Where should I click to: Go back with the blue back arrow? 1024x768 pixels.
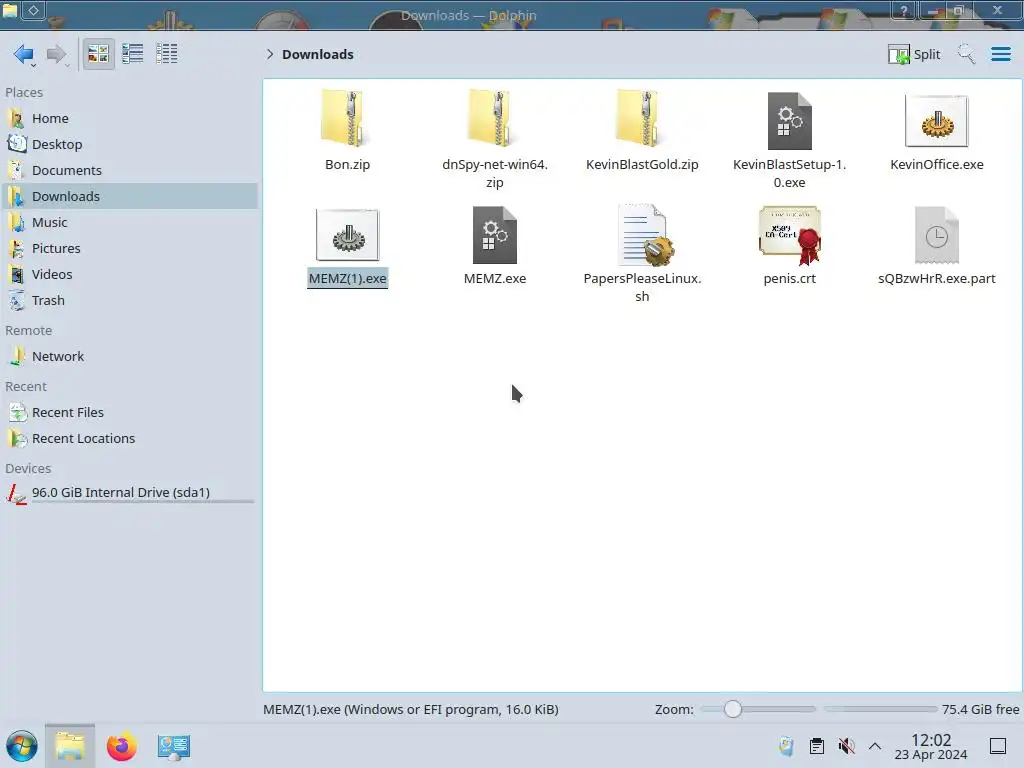tap(24, 54)
